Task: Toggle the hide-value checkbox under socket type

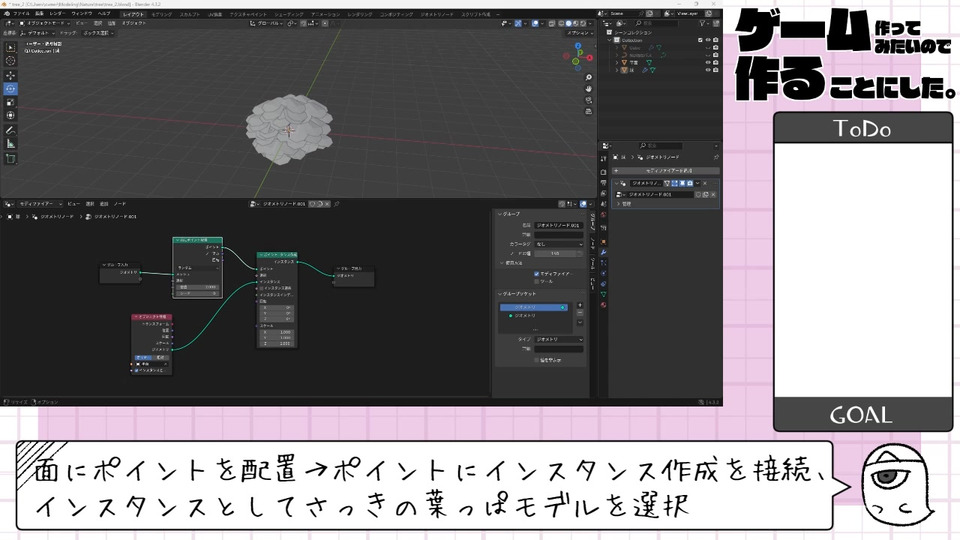Action: pos(536,360)
